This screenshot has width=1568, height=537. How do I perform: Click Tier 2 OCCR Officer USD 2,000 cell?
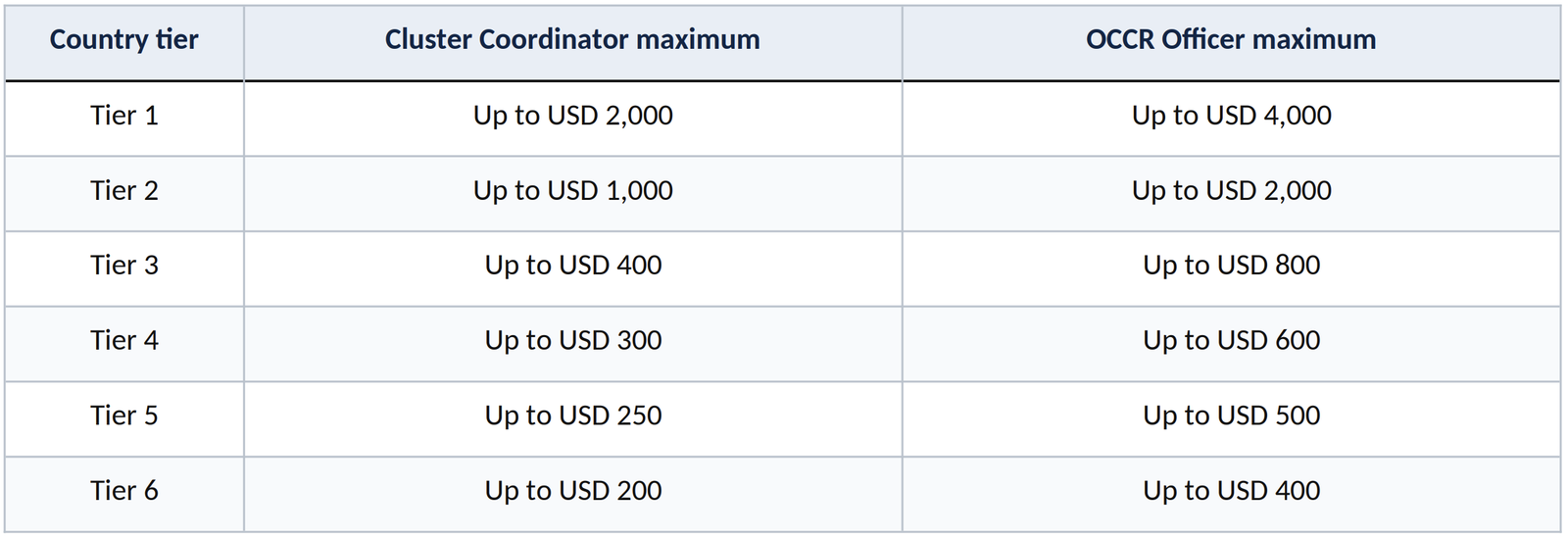(1231, 191)
